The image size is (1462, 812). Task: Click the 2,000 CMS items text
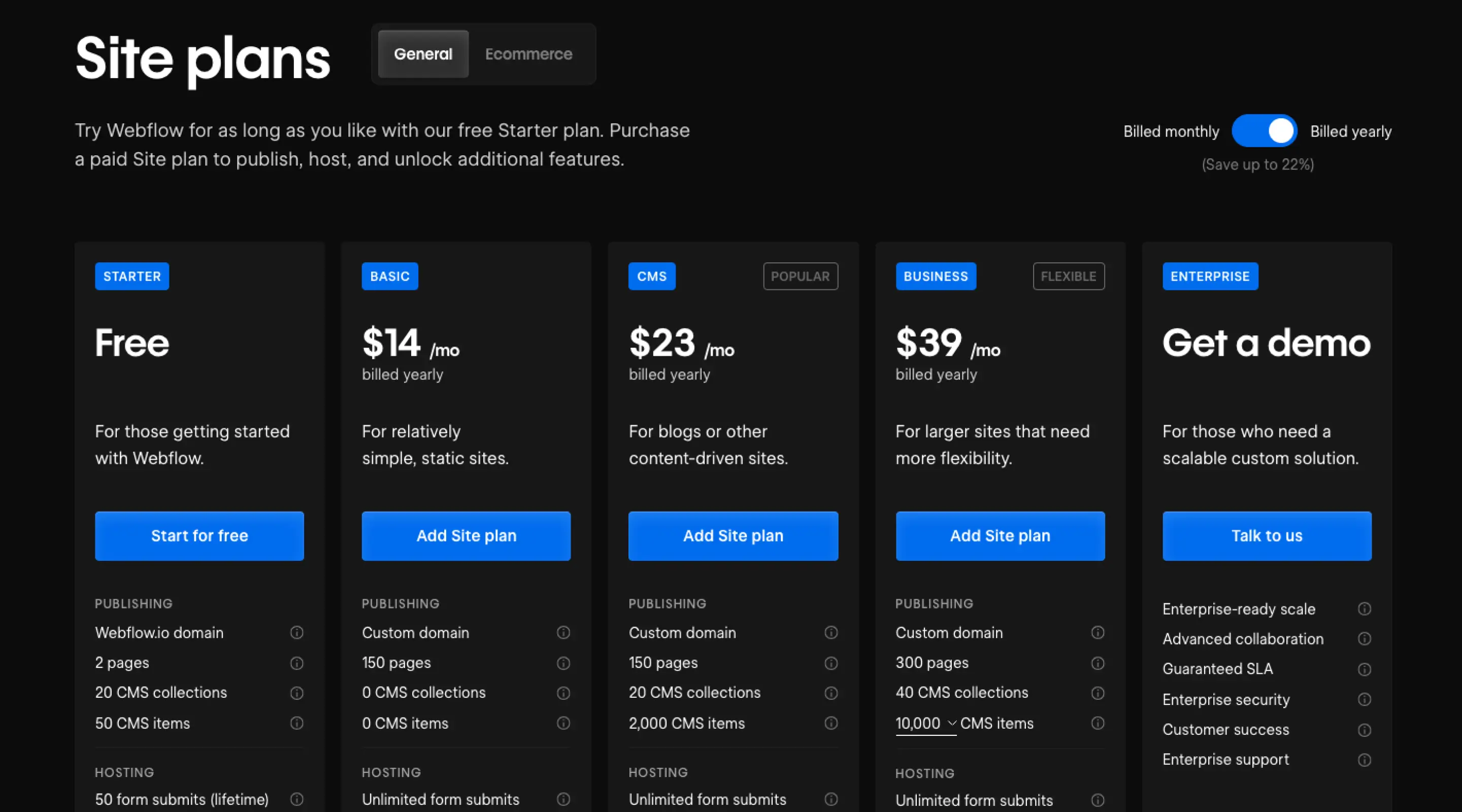687,723
